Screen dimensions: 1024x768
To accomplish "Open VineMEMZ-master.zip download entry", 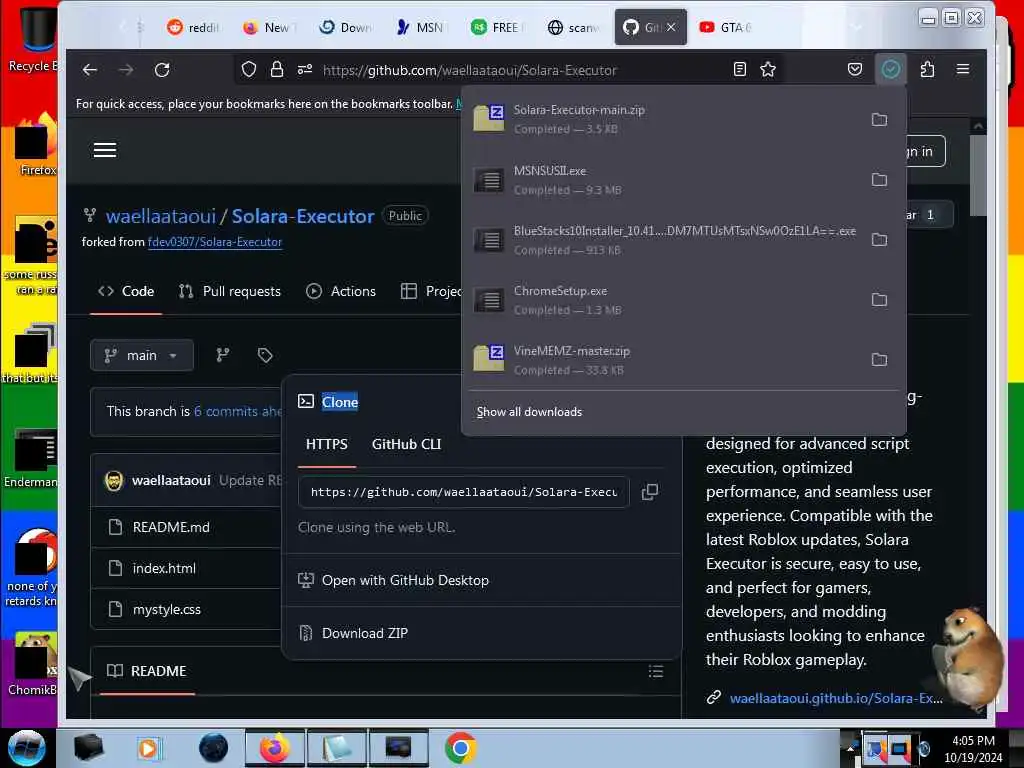I will tap(666, 360).
